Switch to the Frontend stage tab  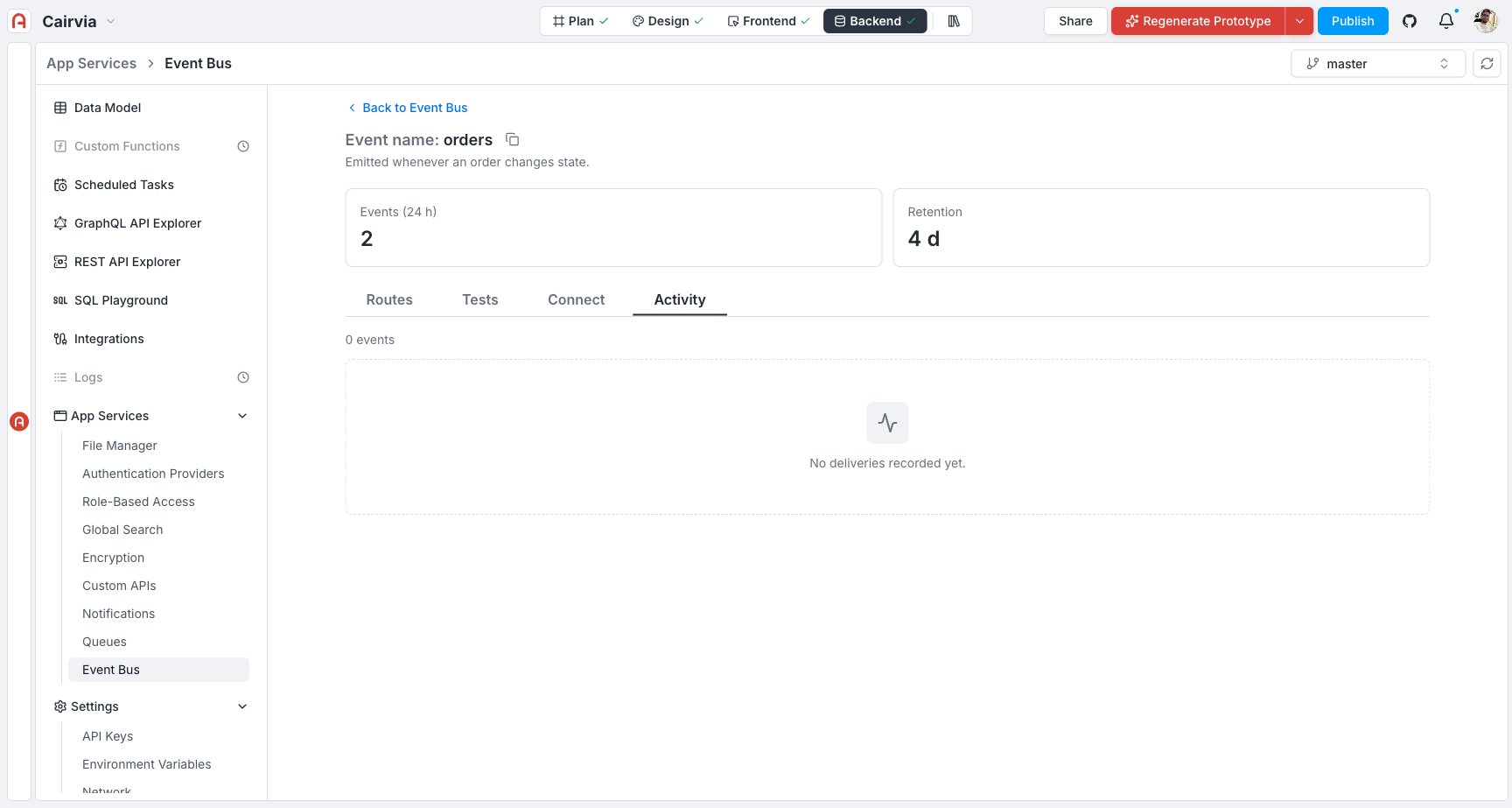768,21
